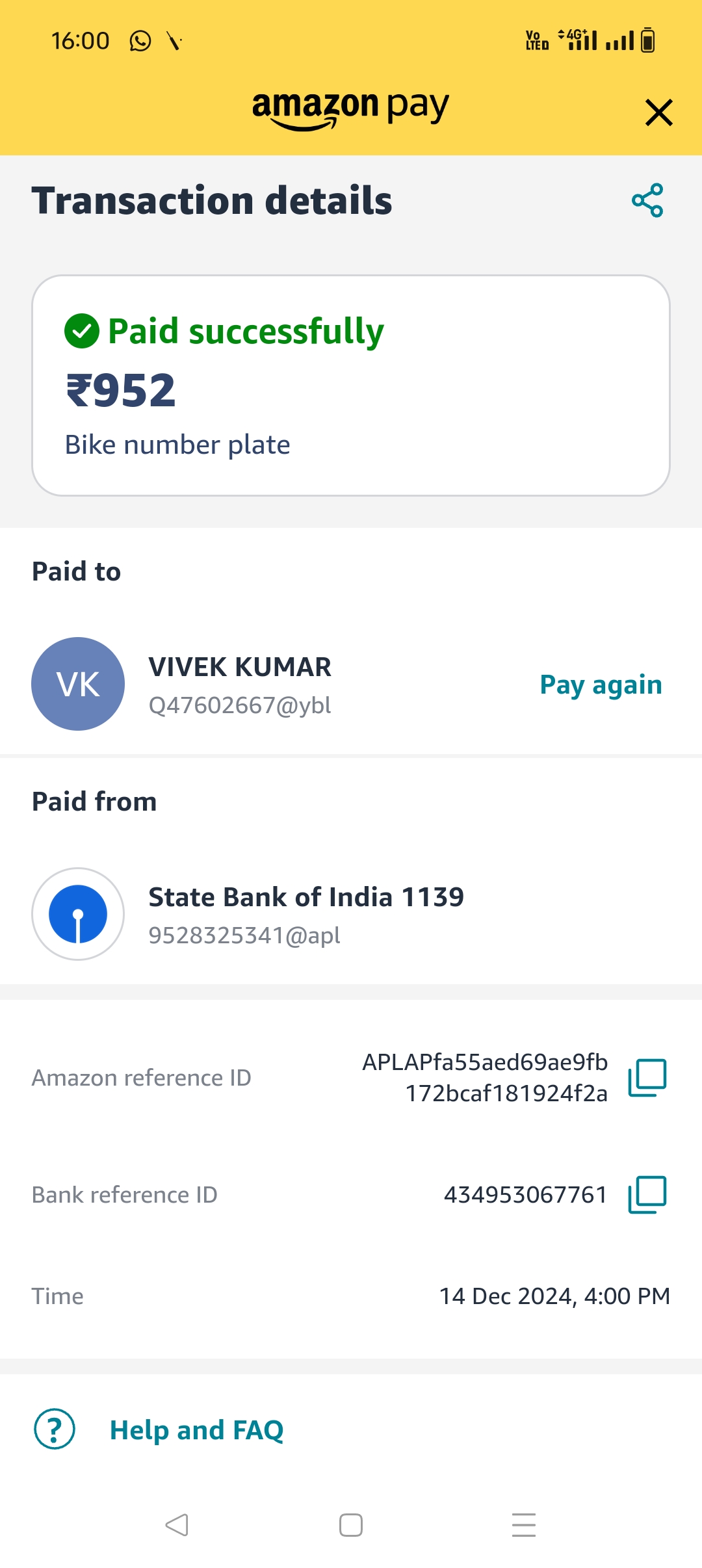
Task: Tap the VK avatar circle
Action: point(78,684)
